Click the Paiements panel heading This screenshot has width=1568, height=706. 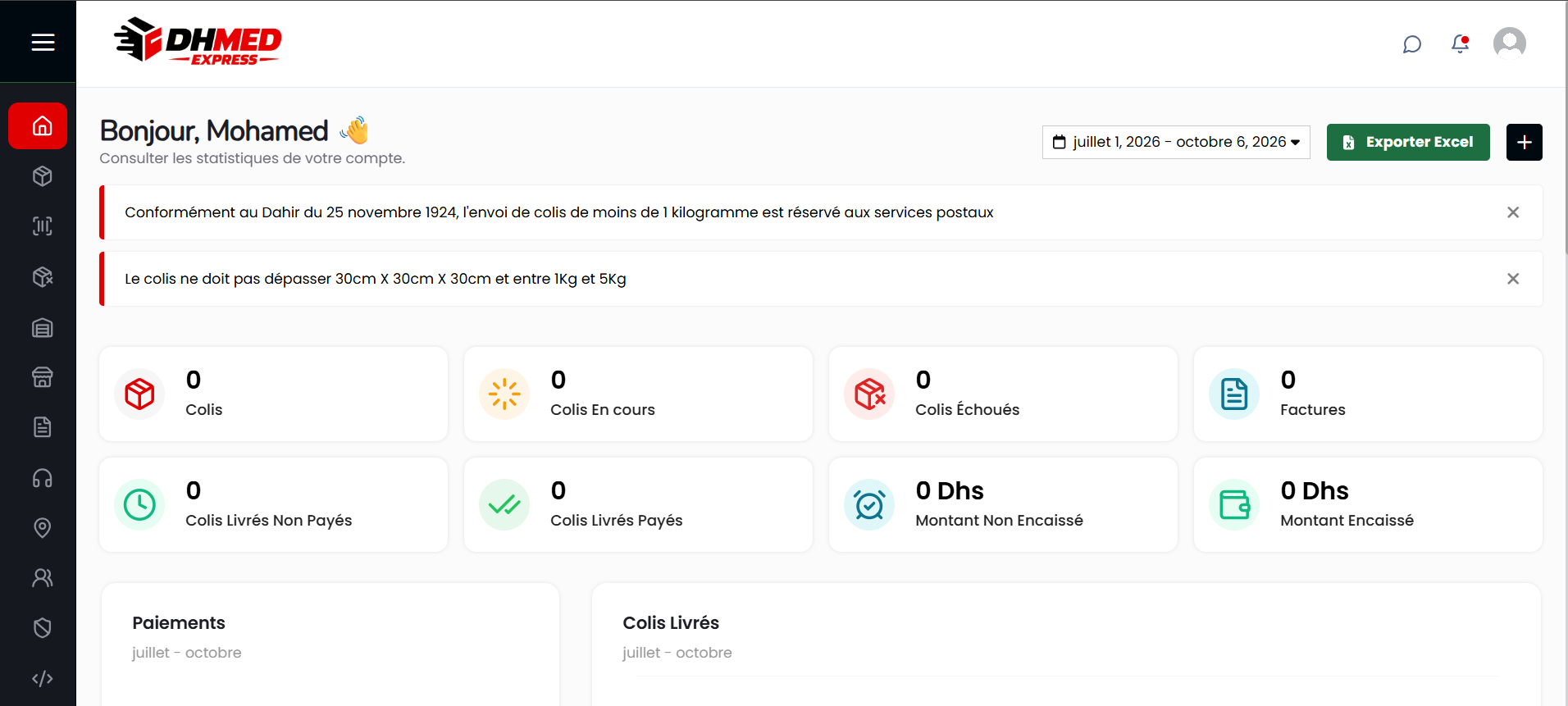pyautogui.click(x=179, y=623)
